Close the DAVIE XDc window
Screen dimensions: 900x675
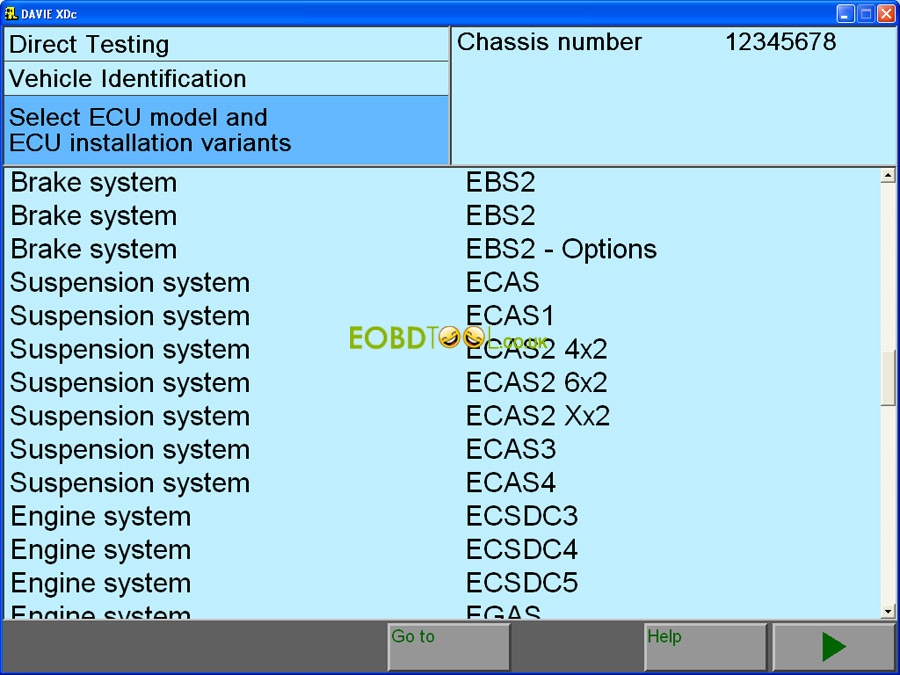point(886,14)
